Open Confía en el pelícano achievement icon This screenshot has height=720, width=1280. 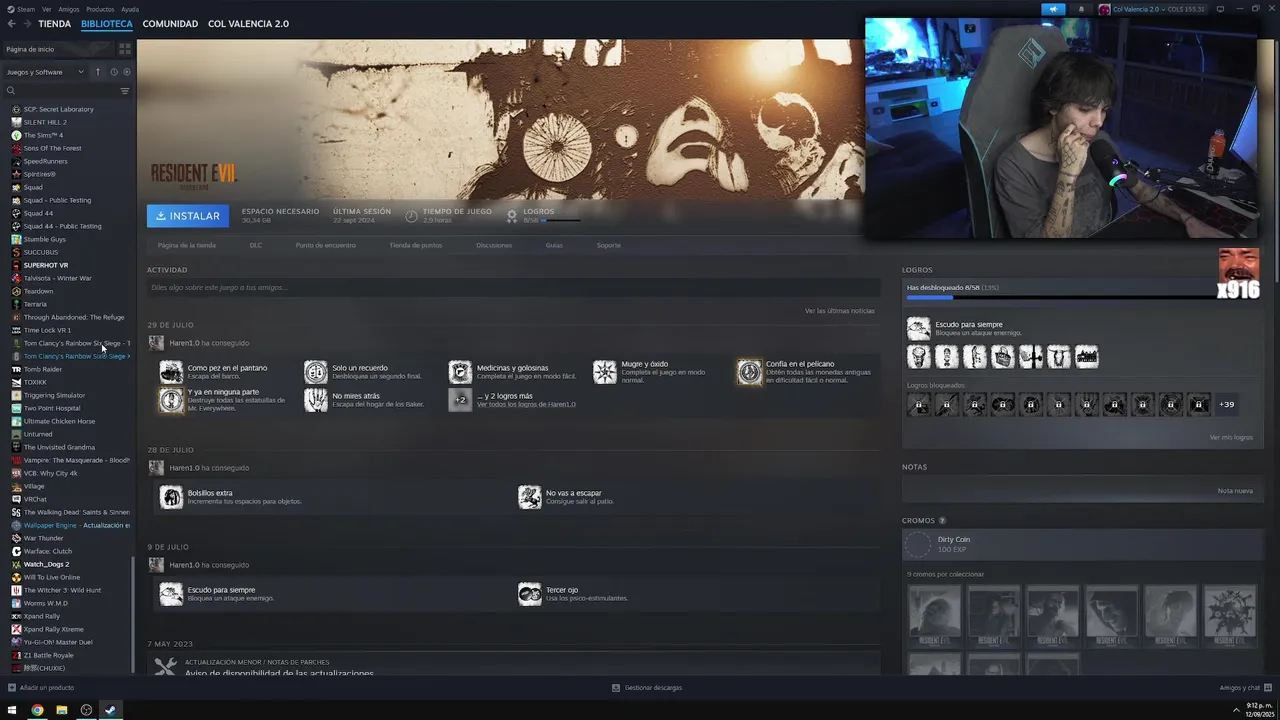pos(749,372)
